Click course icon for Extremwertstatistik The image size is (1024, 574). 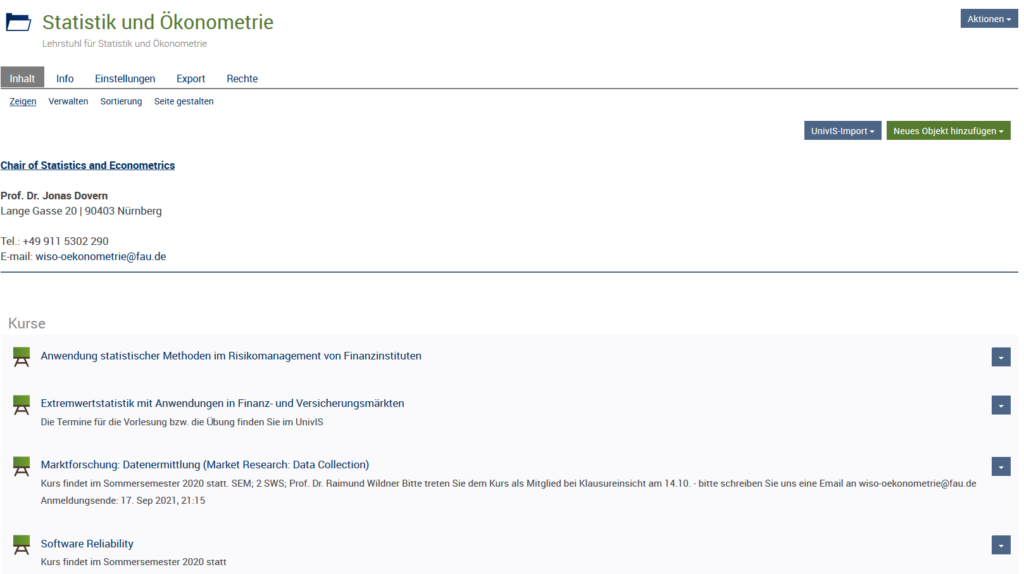22,405
